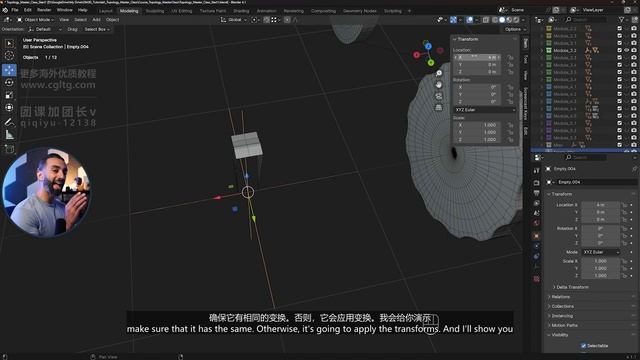Open the Output properties tab icon

click(x=536, y=193)
